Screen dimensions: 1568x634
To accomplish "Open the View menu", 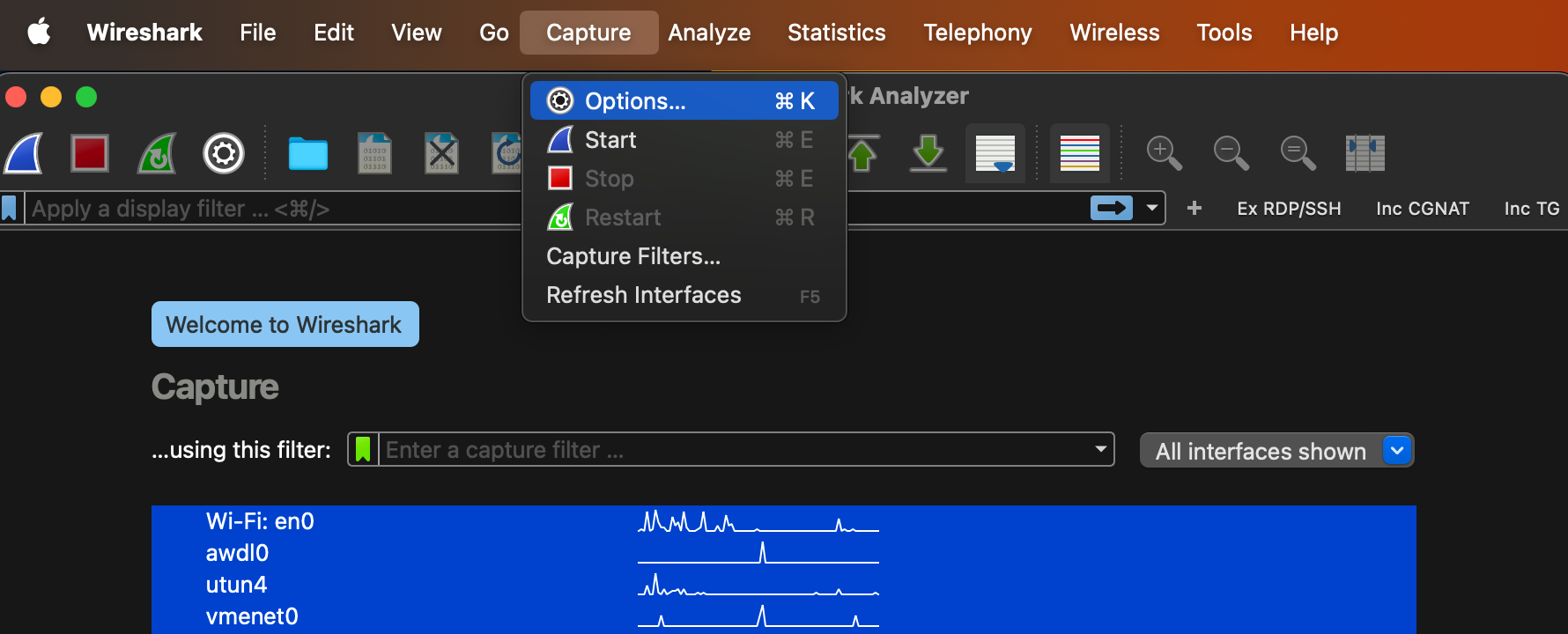I will click(x=417, y=33).
